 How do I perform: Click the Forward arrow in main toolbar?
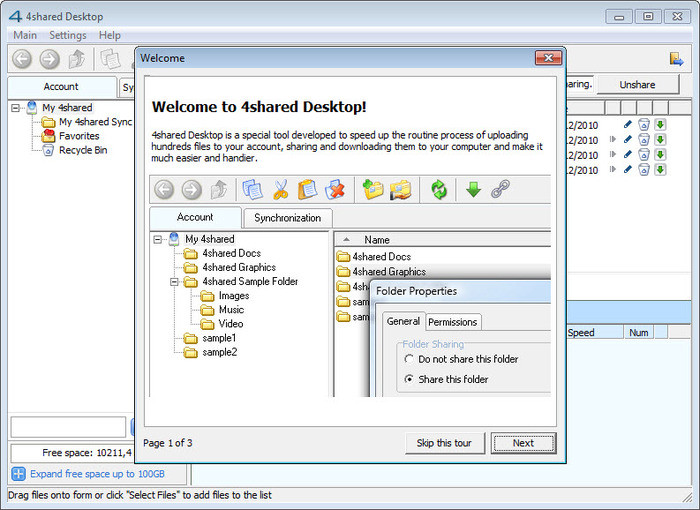50,59
